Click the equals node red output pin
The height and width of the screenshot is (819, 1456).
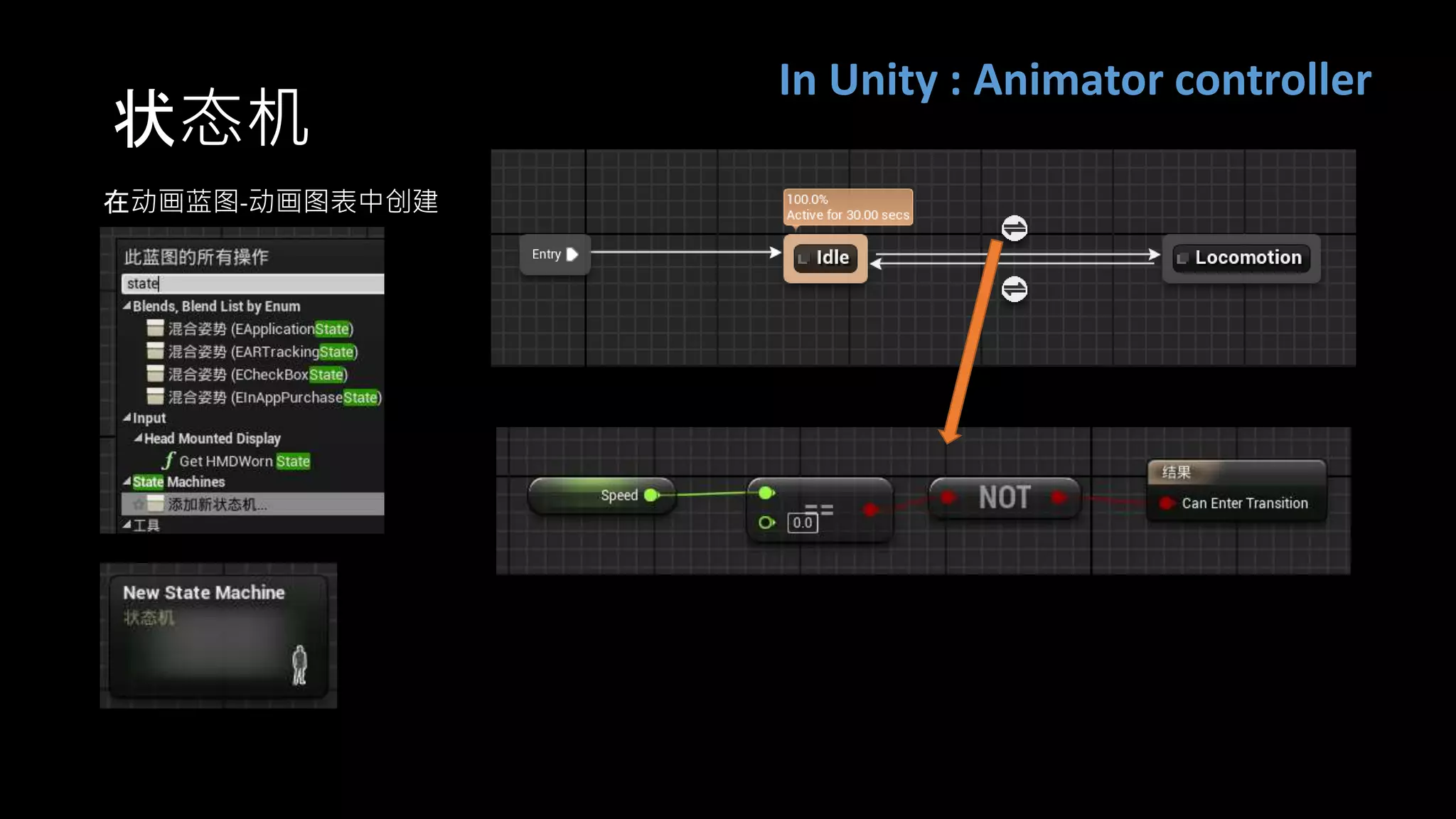point(870,509)
